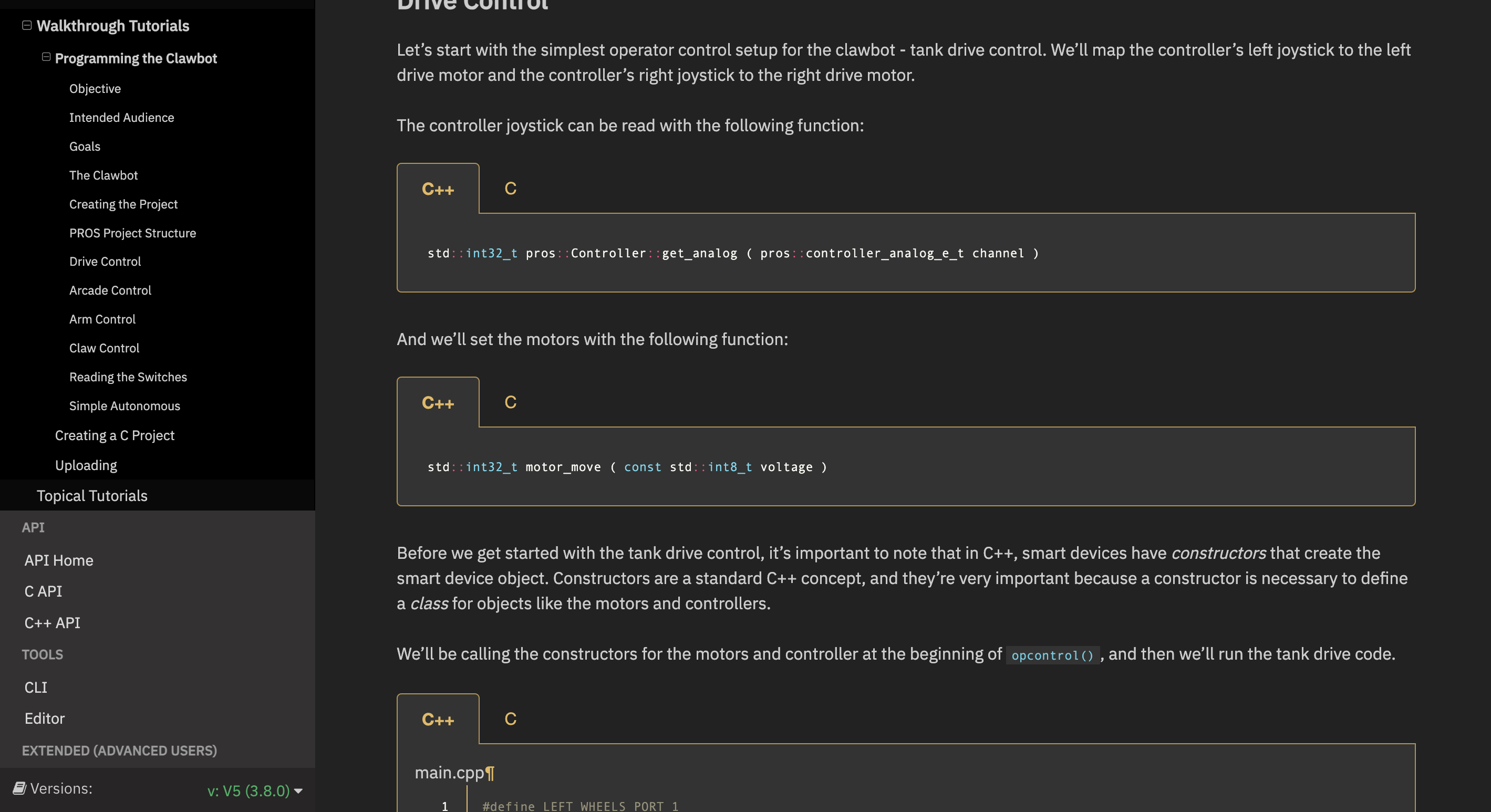The width and height of the screenshot is (1491, 812).
Task: Open the CLI tools page
Action: pos(36,687)
